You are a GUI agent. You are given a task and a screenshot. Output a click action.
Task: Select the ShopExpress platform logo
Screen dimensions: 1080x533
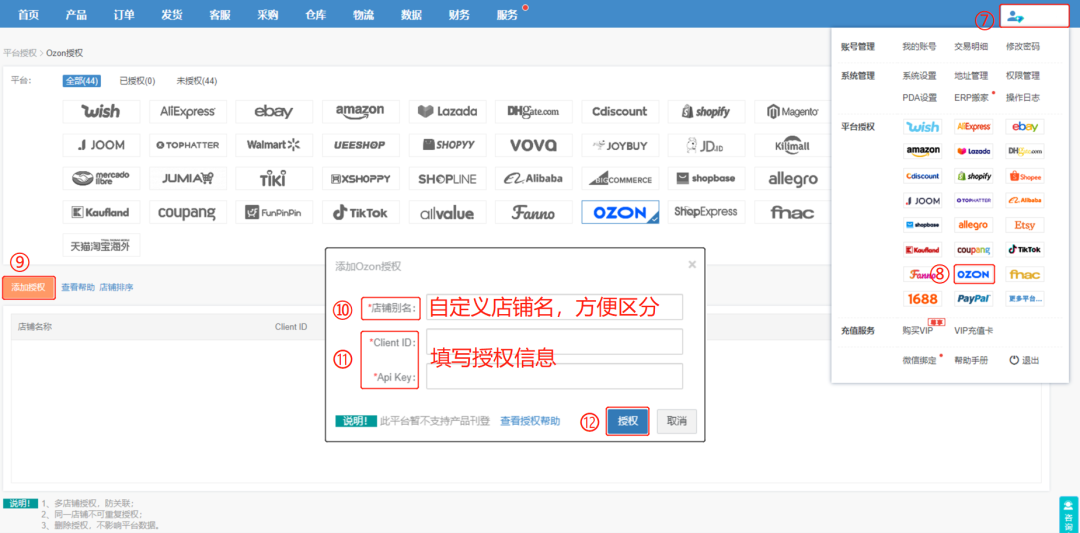pos(706,212)
